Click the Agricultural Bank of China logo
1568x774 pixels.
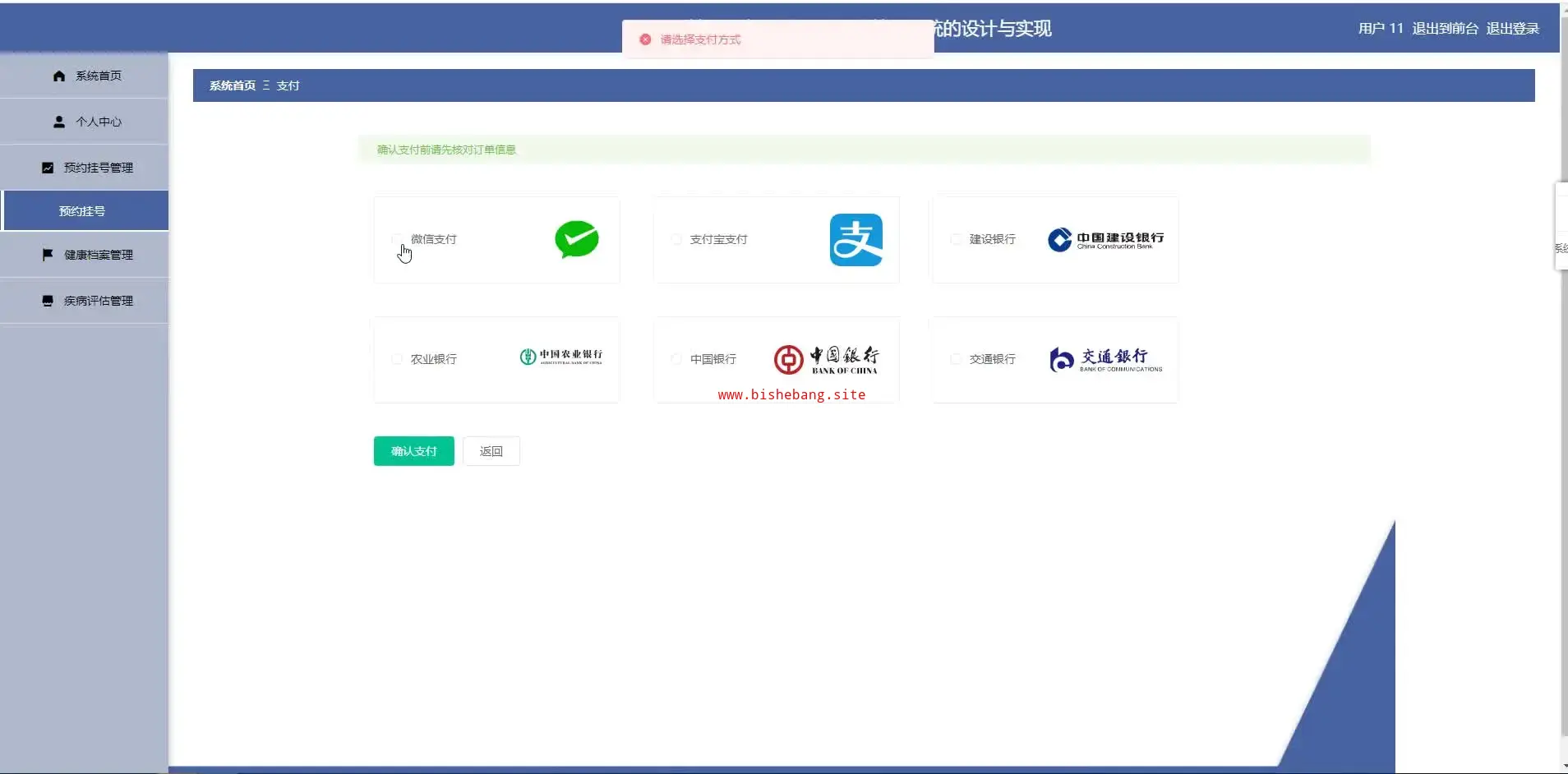click(561, 357)
